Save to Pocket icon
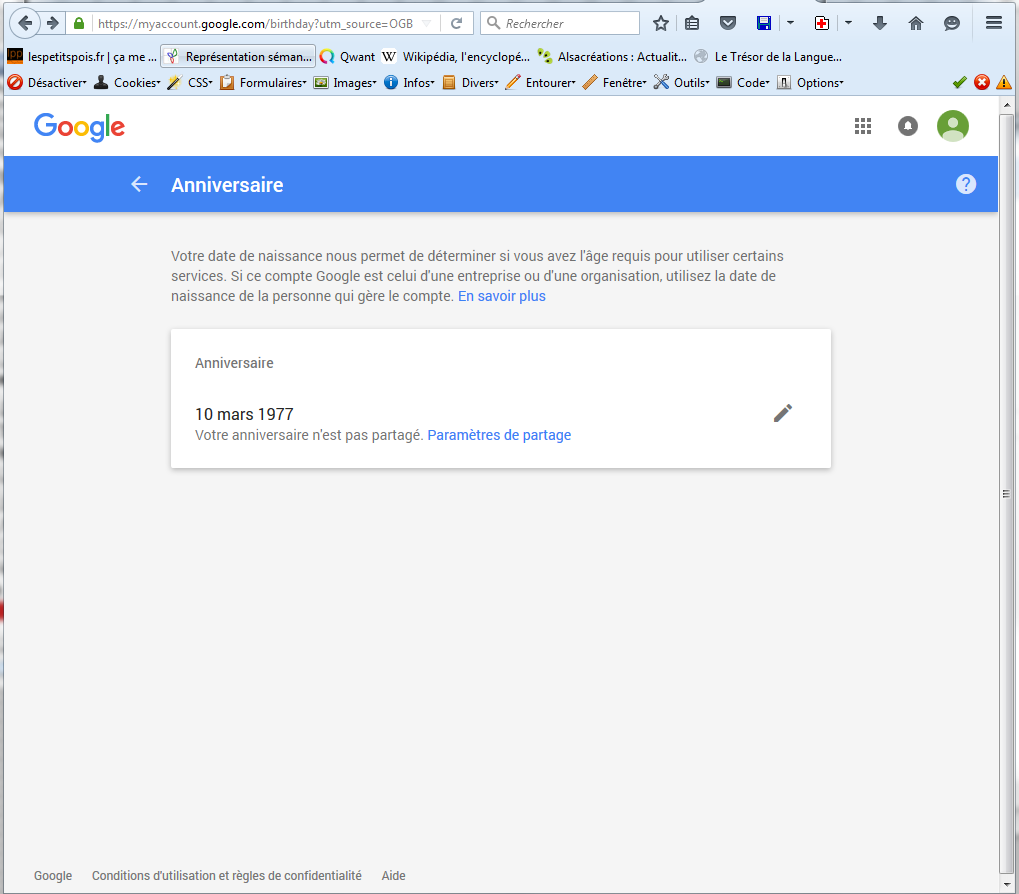 point(728,23)
